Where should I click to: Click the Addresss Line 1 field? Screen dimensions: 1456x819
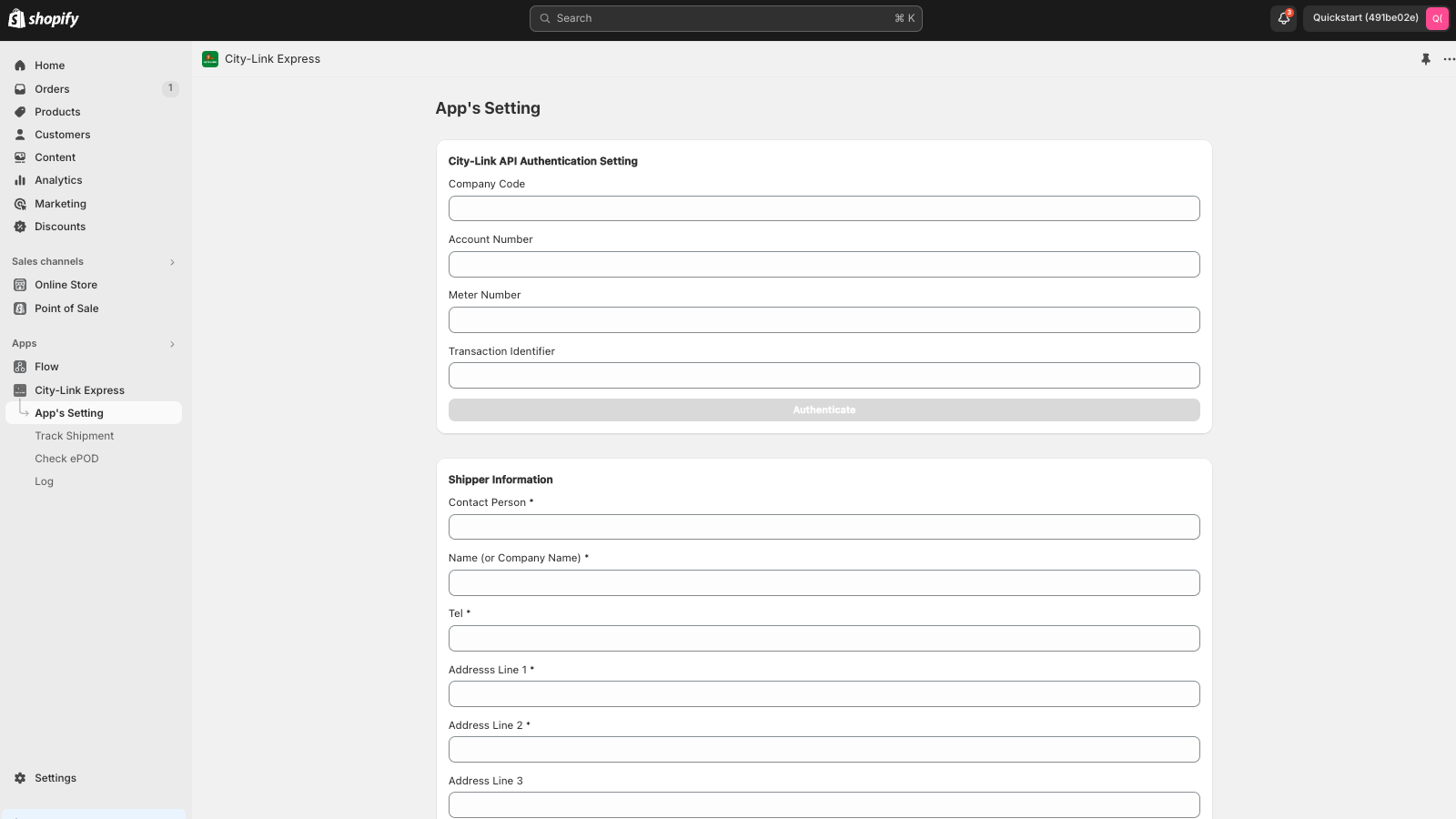[x=824, y=693]
